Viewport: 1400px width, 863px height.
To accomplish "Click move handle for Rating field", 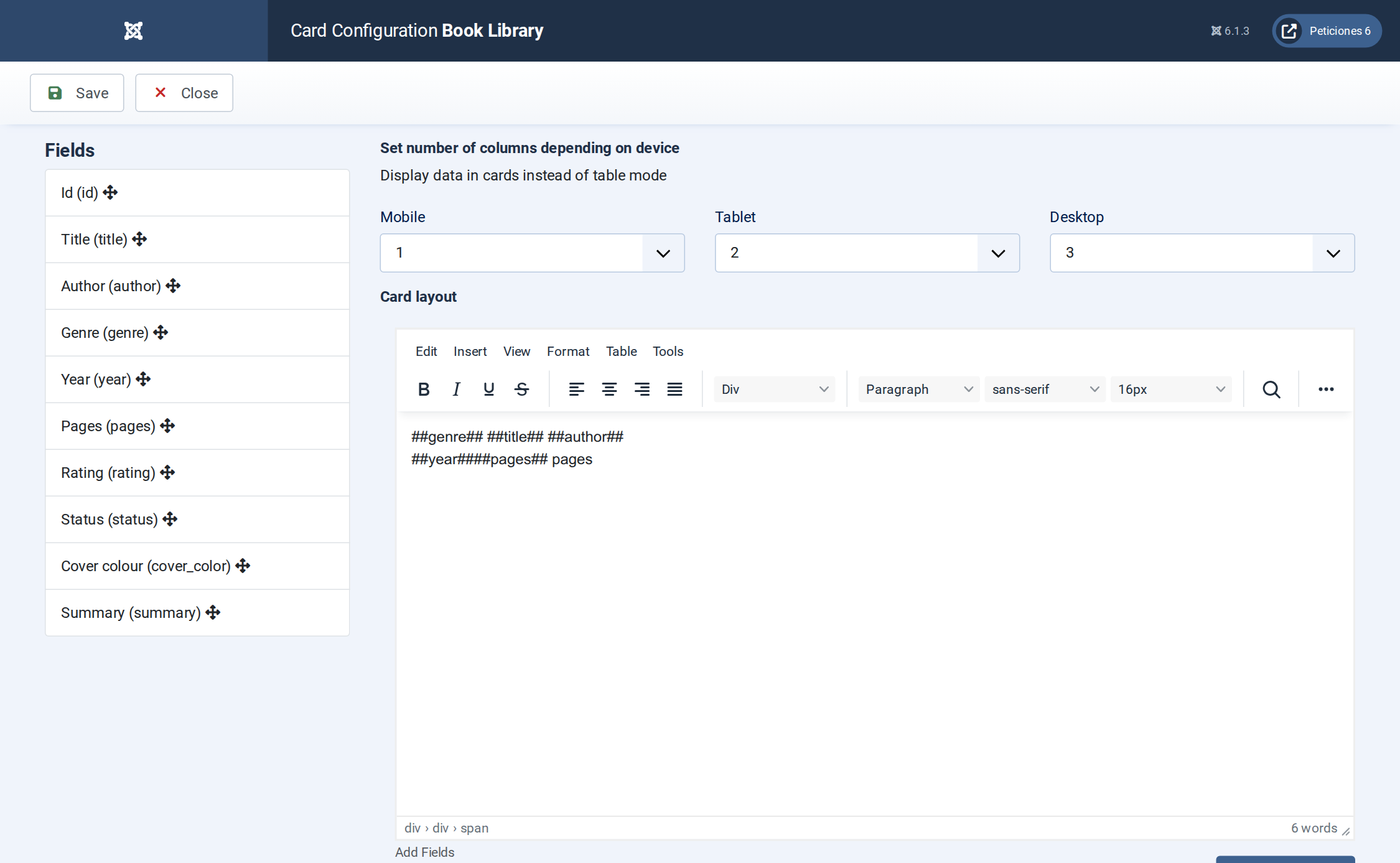I will click(167, 472).
